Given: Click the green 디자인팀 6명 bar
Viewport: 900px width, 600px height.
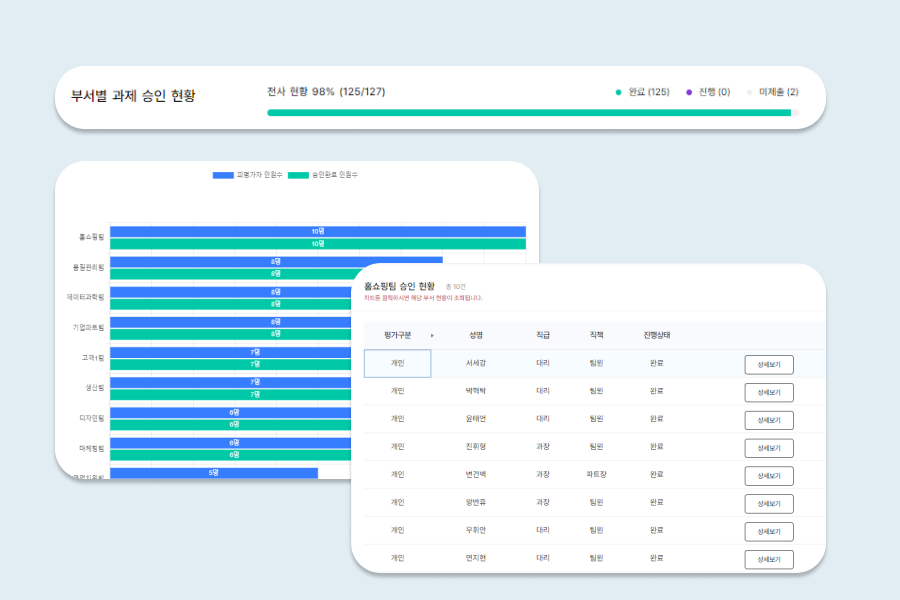Looking at the screenshot, I should pyautogui.click(x=230, y=424).
